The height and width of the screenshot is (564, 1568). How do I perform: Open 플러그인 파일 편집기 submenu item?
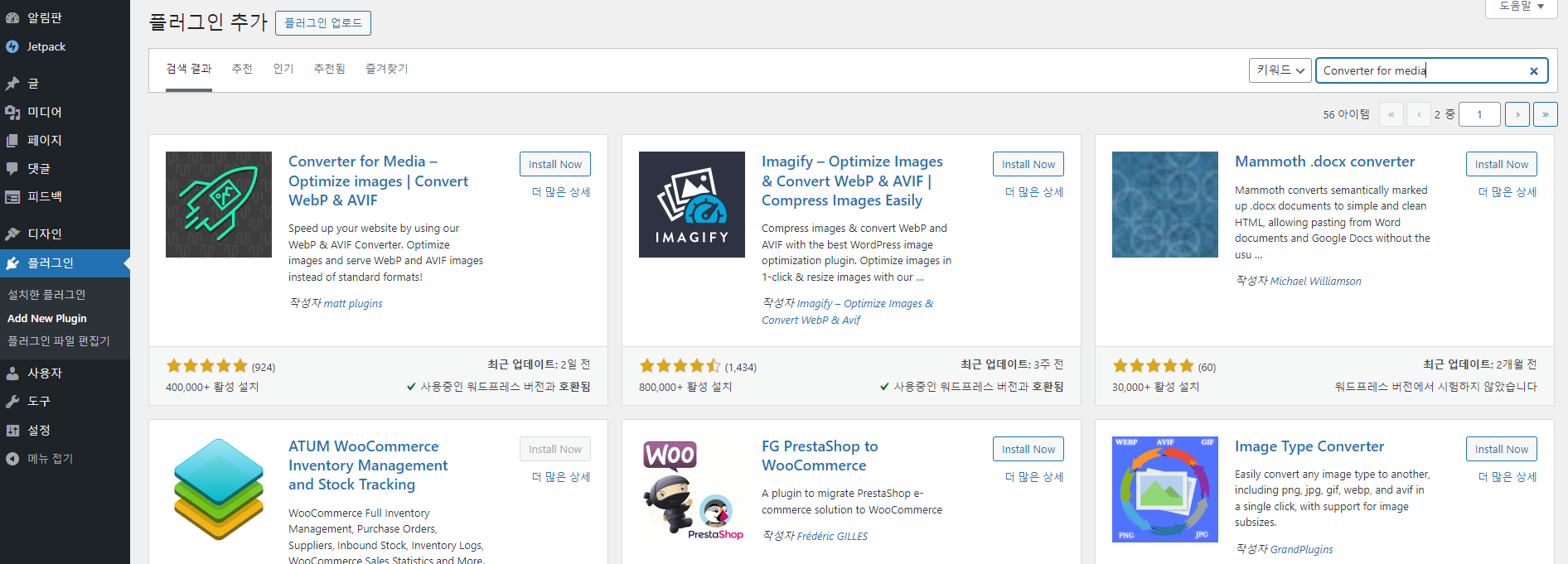coord(59,341)
